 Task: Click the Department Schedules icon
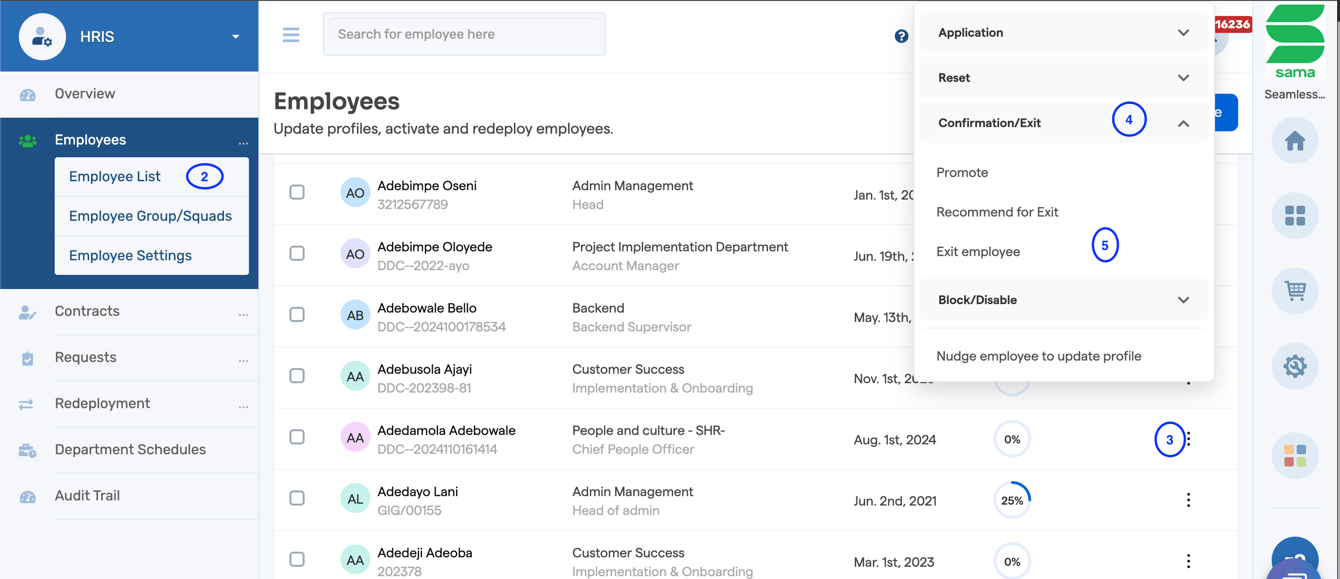tap(27, 451)
